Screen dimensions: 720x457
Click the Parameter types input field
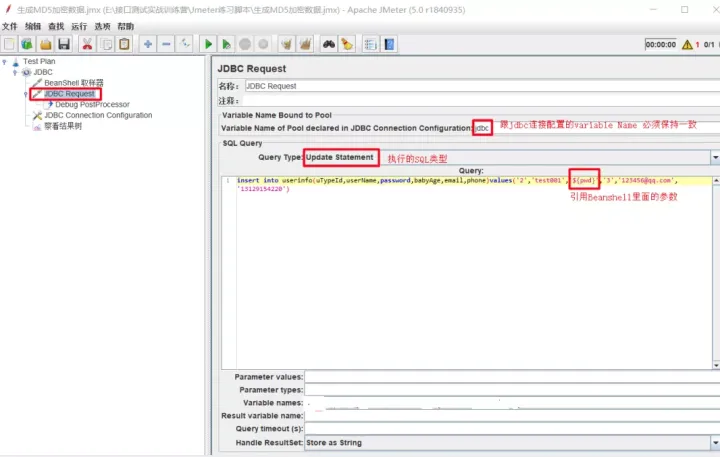[512, 389]
